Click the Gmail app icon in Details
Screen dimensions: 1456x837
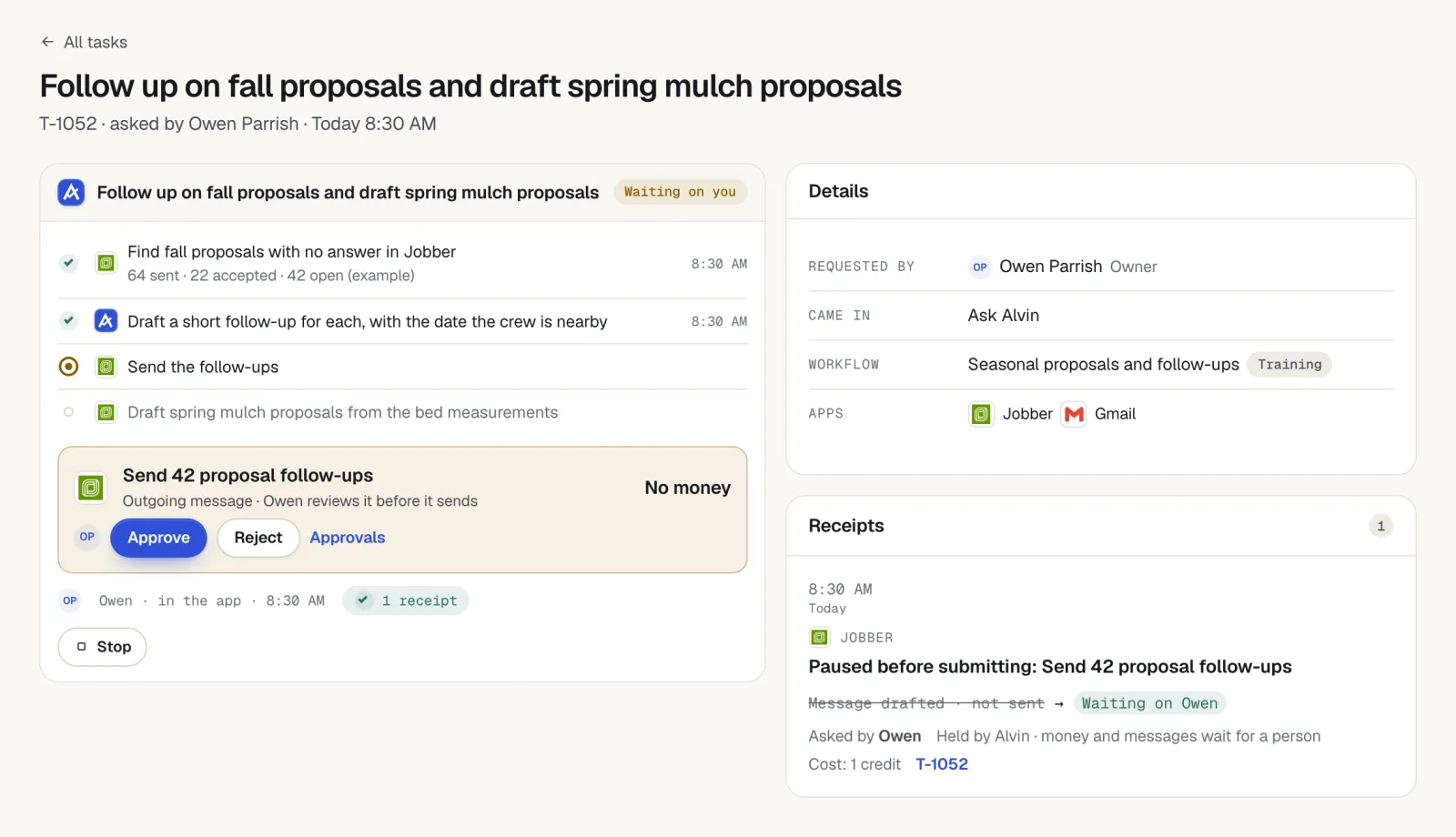[1074, 414]
